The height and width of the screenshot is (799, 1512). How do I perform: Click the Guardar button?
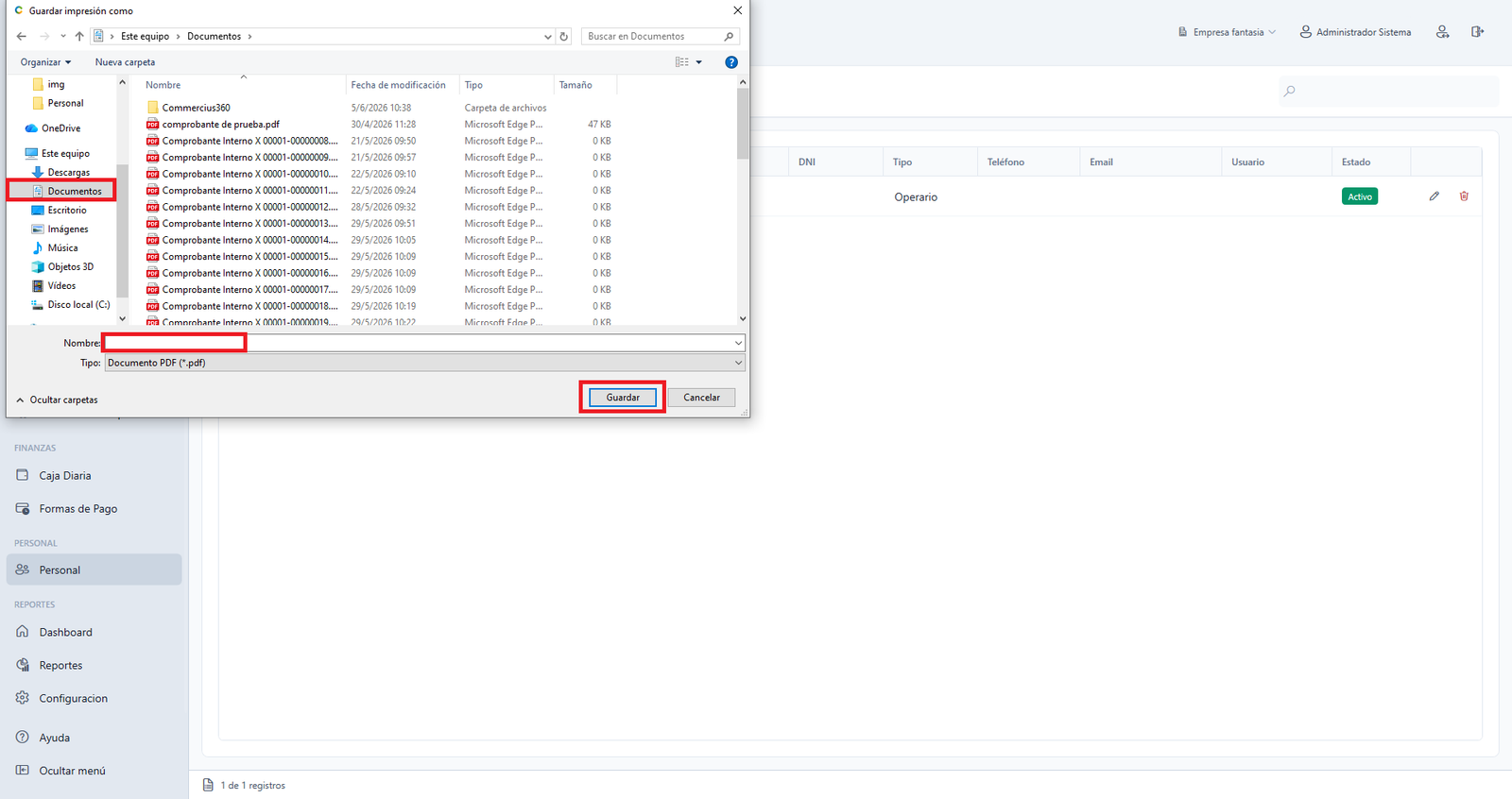click(623, 398)
